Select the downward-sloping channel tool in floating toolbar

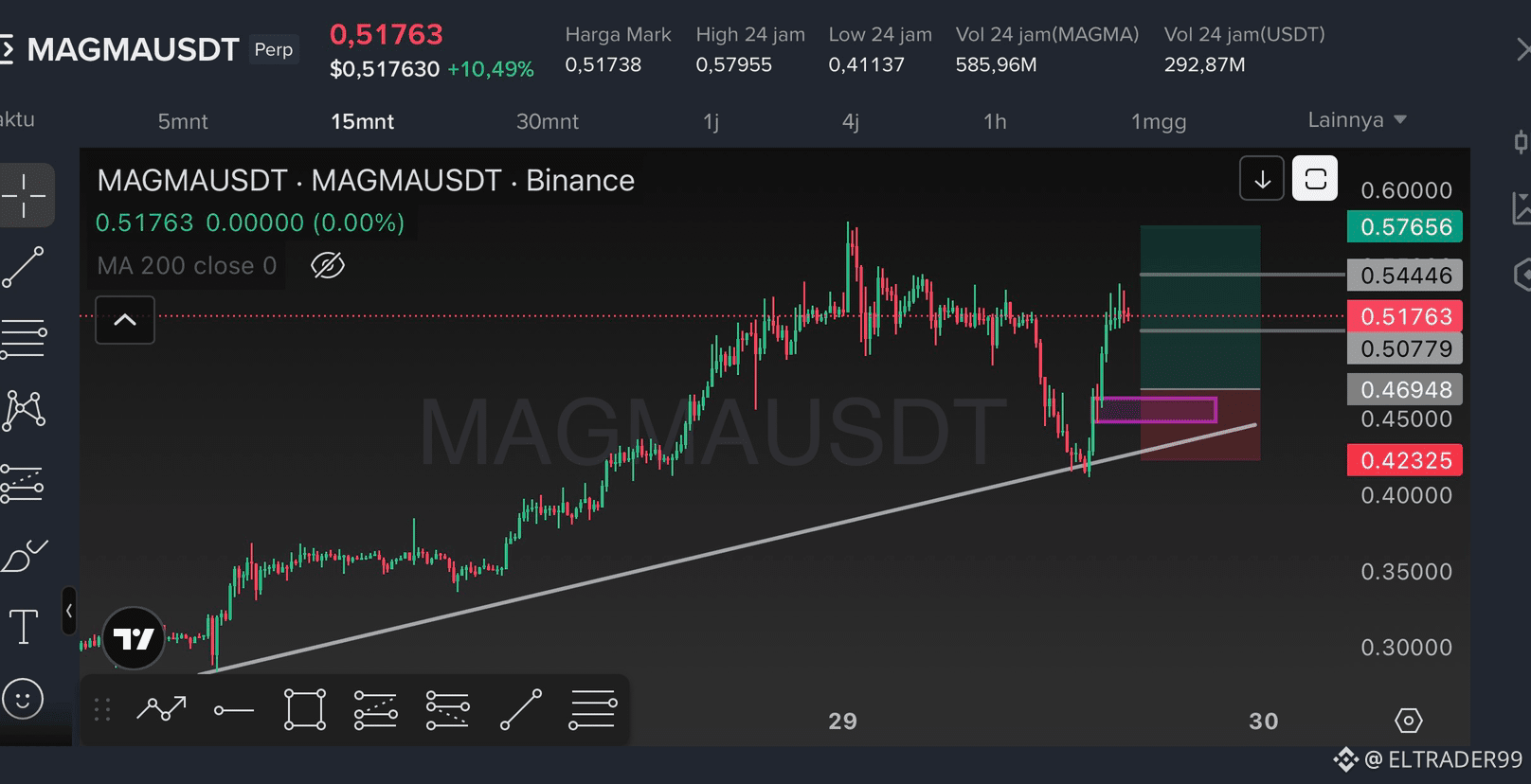(x=448, y=709)
